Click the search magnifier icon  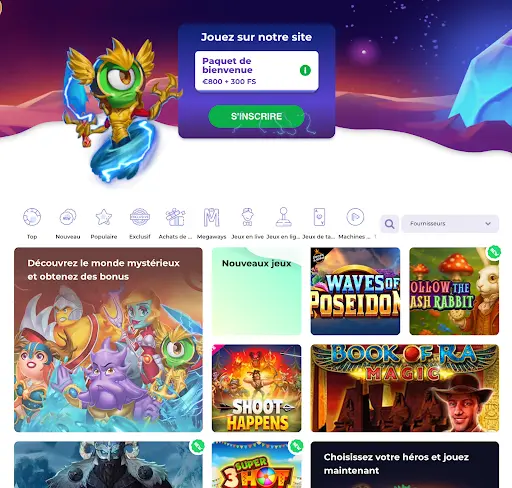tap(389, 224)
